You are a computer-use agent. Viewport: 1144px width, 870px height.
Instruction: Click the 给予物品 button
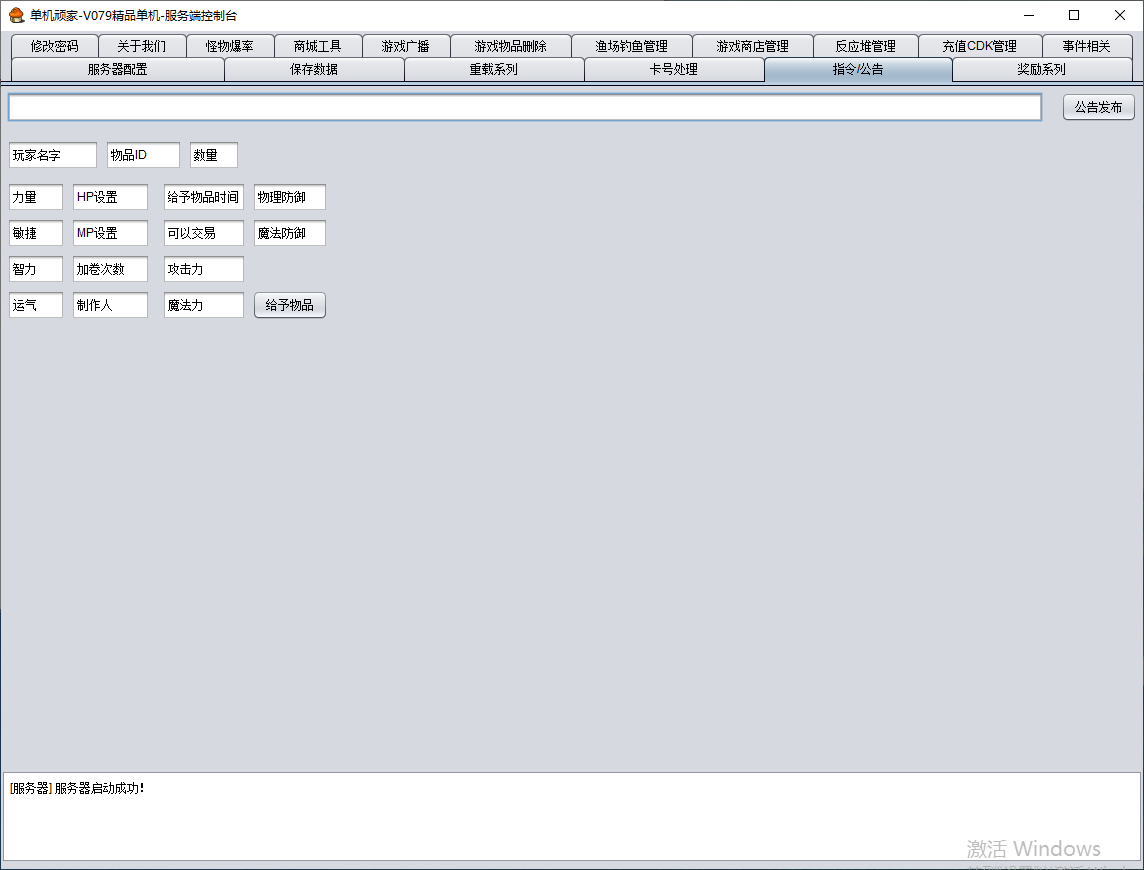(x=289, y=305)
